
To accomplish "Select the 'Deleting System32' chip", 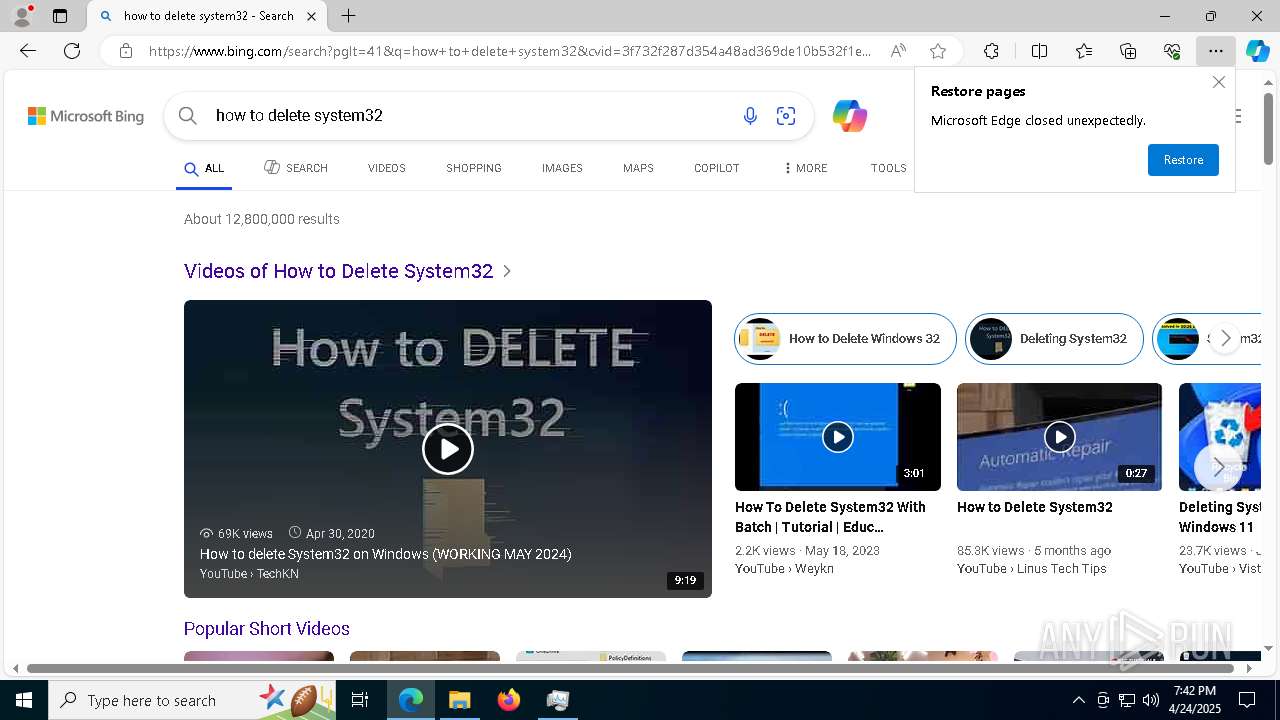I will pos(1054,339).
